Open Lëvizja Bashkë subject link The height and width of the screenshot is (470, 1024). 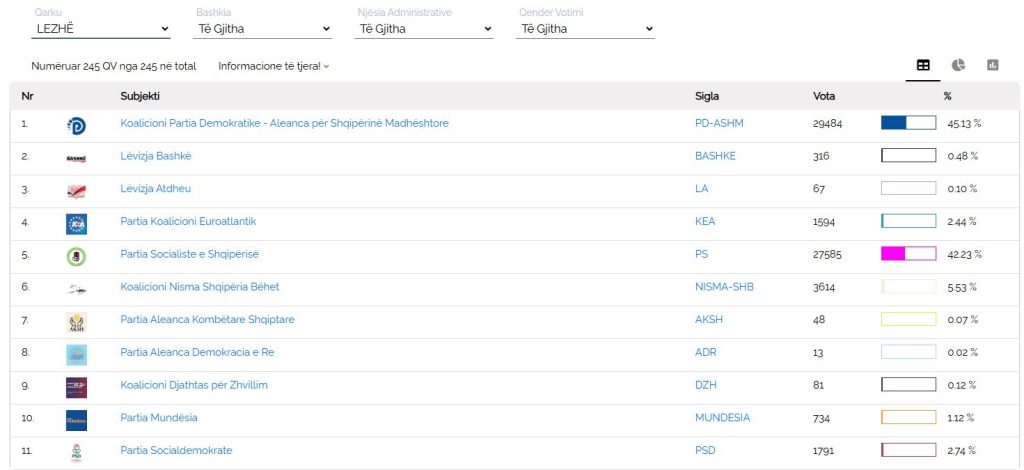(x=156, y=156)
